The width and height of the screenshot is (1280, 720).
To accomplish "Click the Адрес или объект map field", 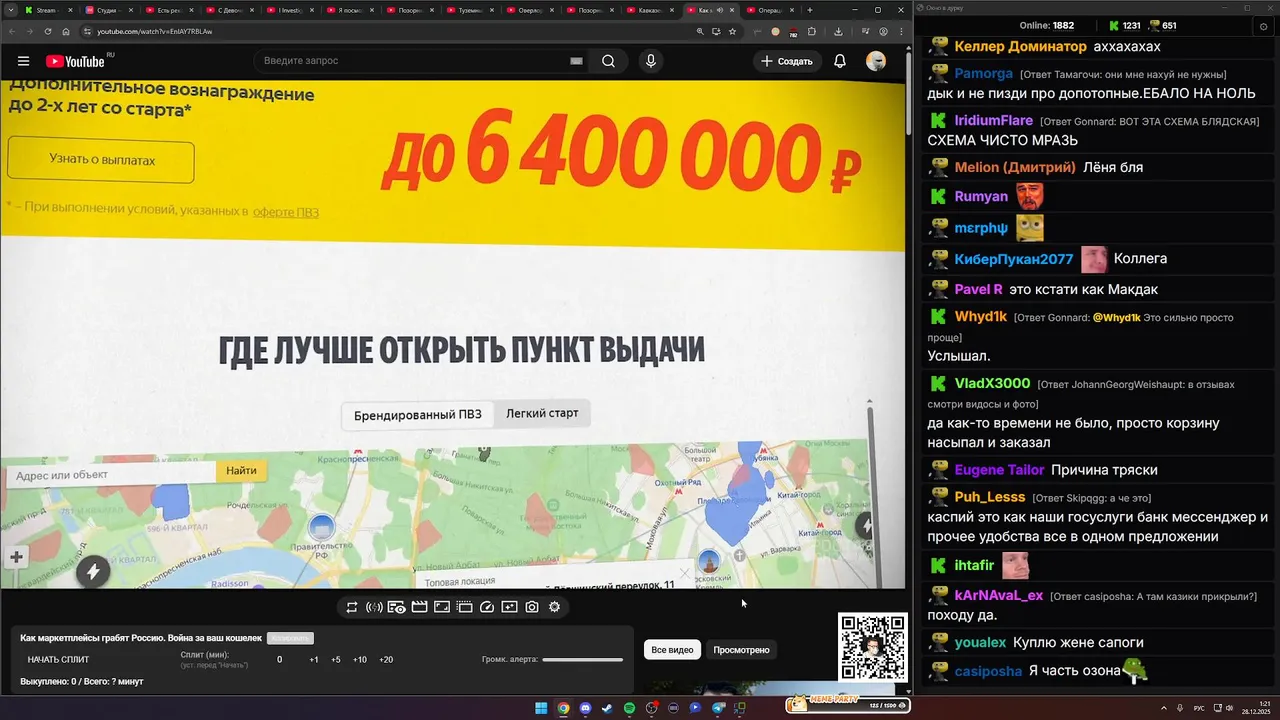I will point(111,474).
